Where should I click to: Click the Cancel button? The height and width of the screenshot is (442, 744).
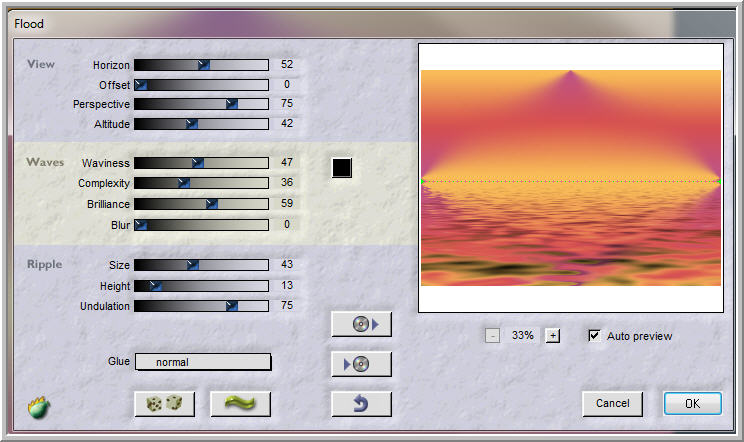(613, 404)
